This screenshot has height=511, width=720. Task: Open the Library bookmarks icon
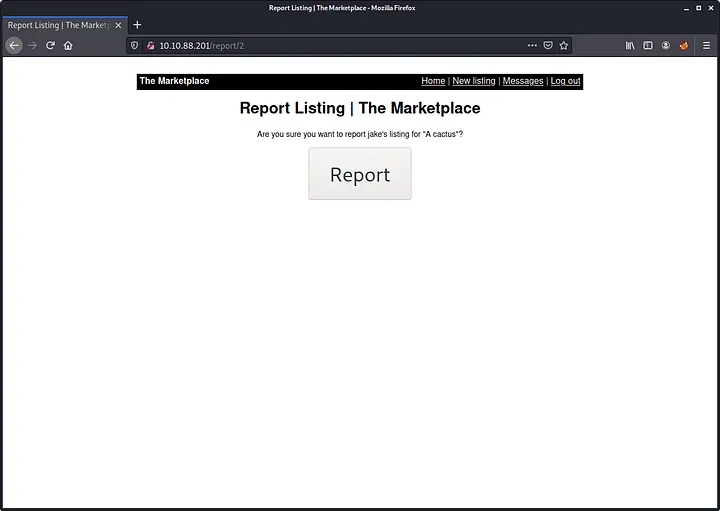click(x=630, y=45)
